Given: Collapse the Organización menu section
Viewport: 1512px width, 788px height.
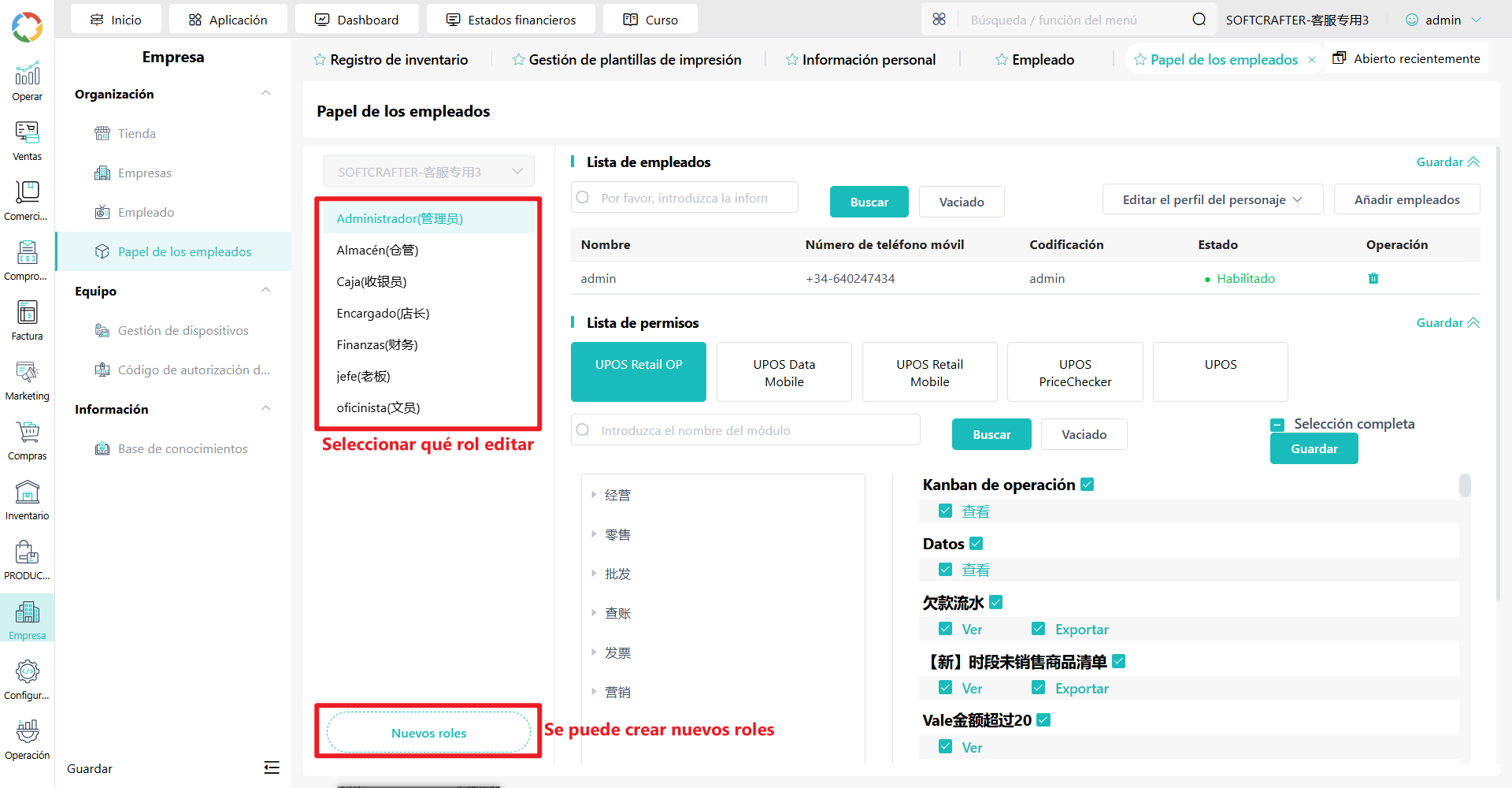Looking at the screenshot, I should click(265, 94).
